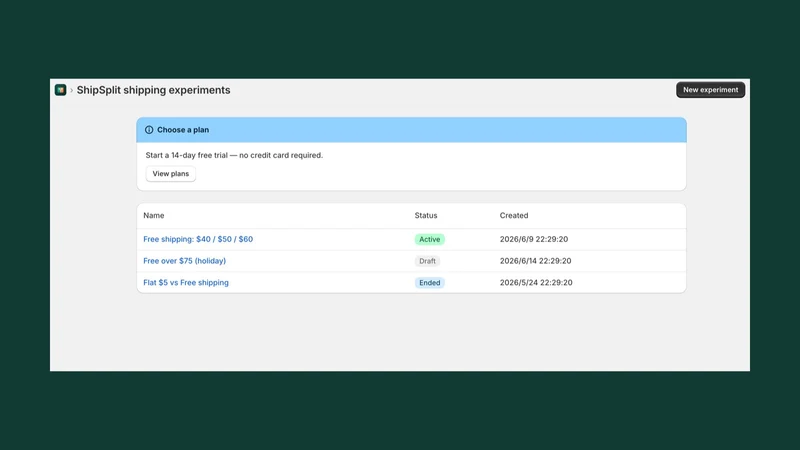Click the Choose a plan banner heading
The width and height of the screenshot is (800, 450).
183,130
